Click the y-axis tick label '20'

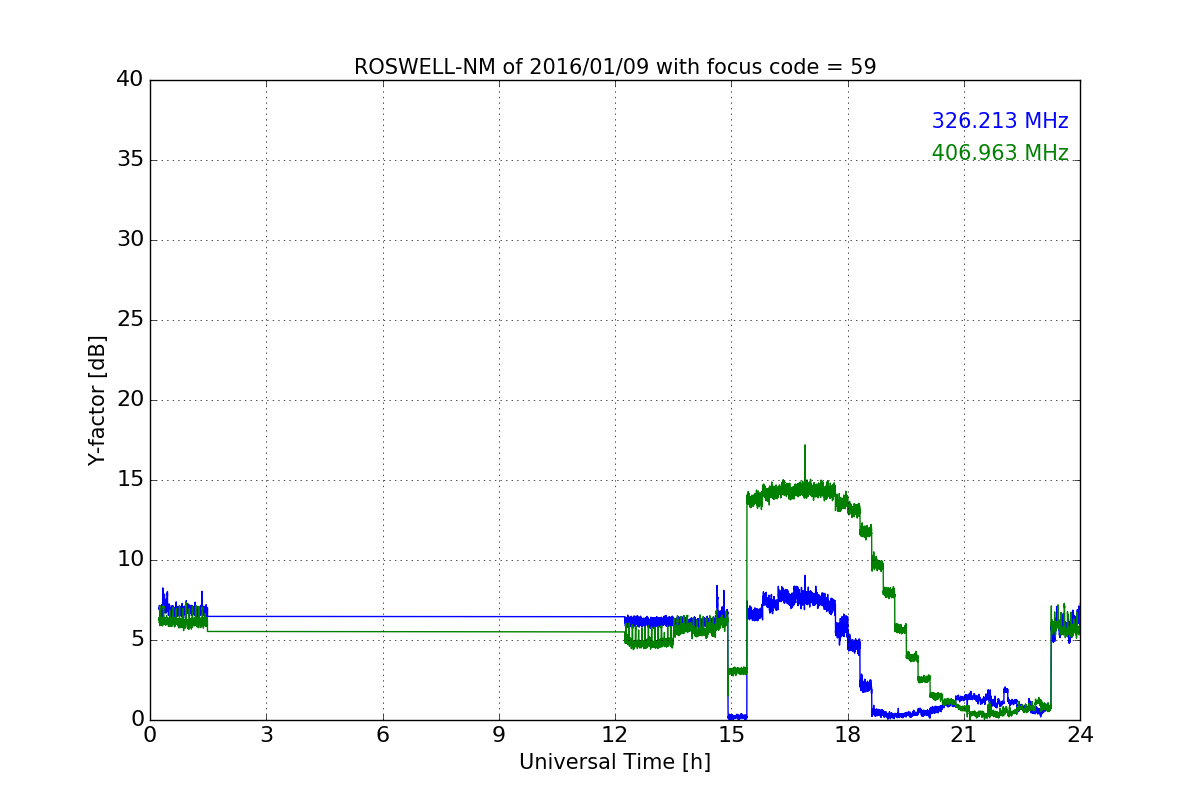click(x=130, y=400)
